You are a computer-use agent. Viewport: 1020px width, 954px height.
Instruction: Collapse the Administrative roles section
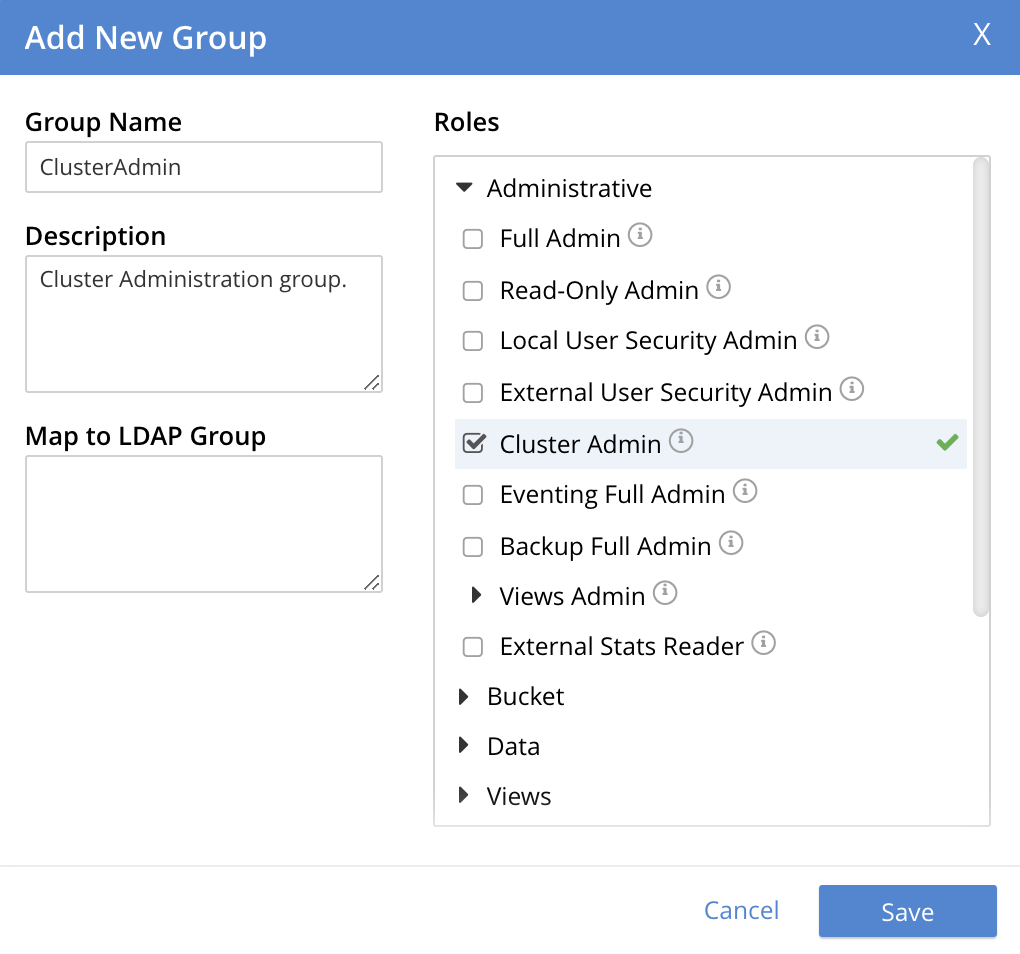tap(464, 188)
